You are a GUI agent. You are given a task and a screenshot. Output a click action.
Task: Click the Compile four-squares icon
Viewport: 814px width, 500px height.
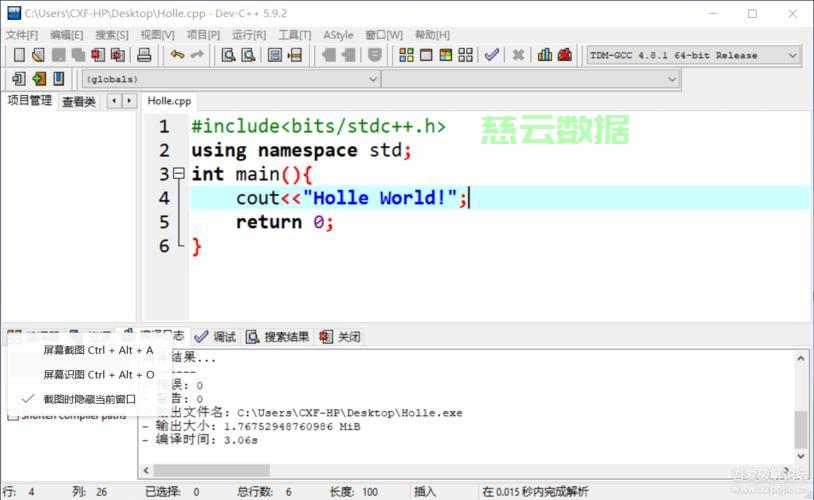point(406,55)
